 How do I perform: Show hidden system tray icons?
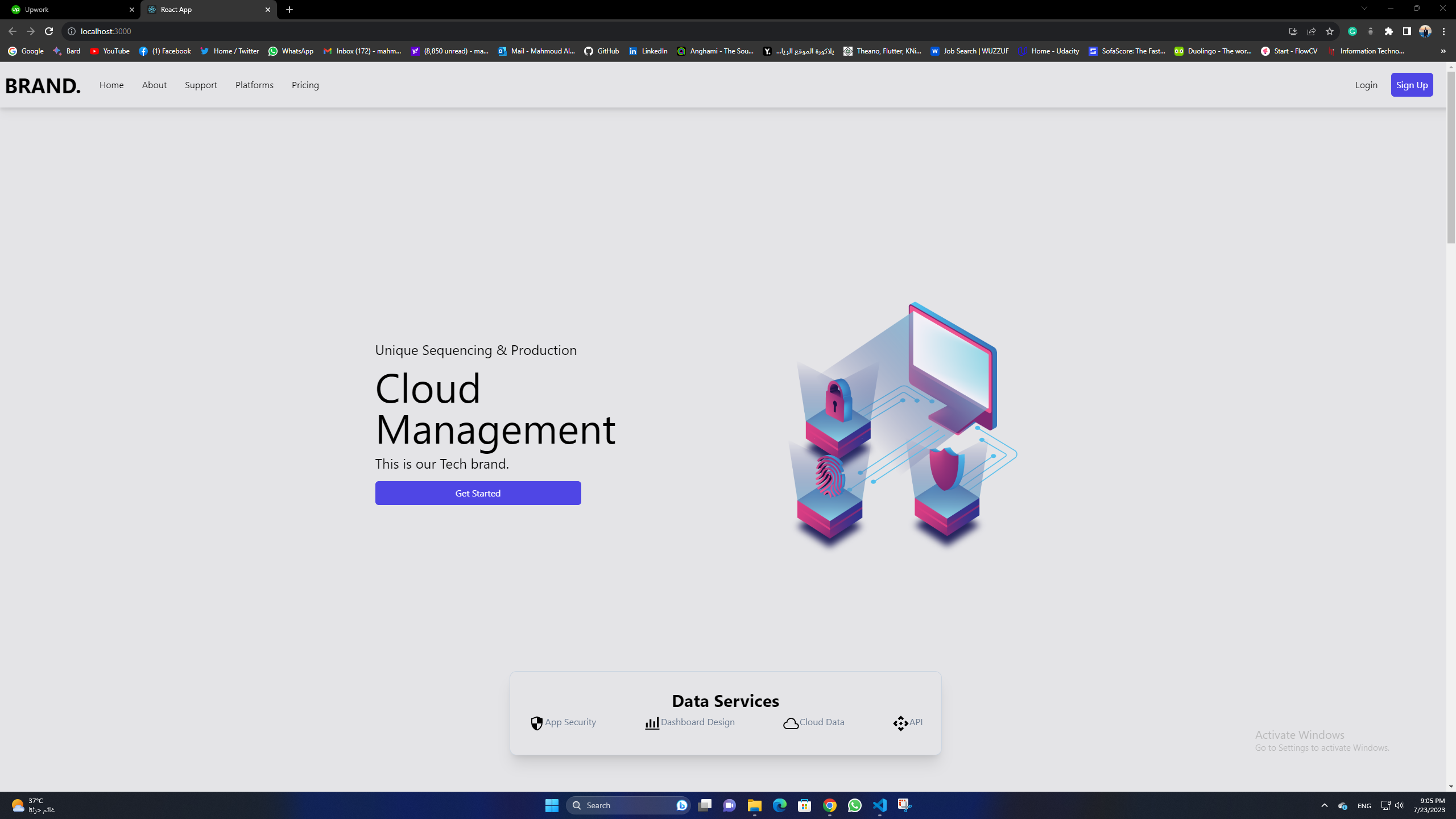click(1324, 805)
